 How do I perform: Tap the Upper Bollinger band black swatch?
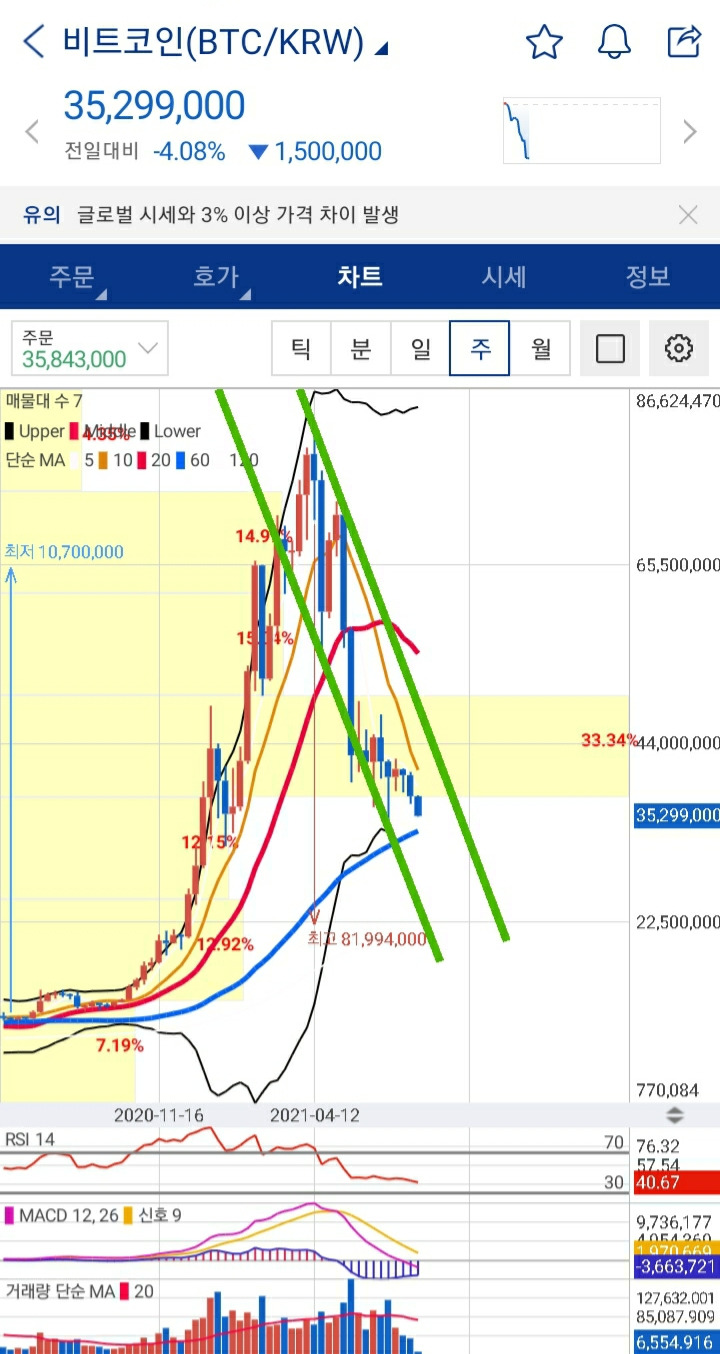tap(10, 432)
